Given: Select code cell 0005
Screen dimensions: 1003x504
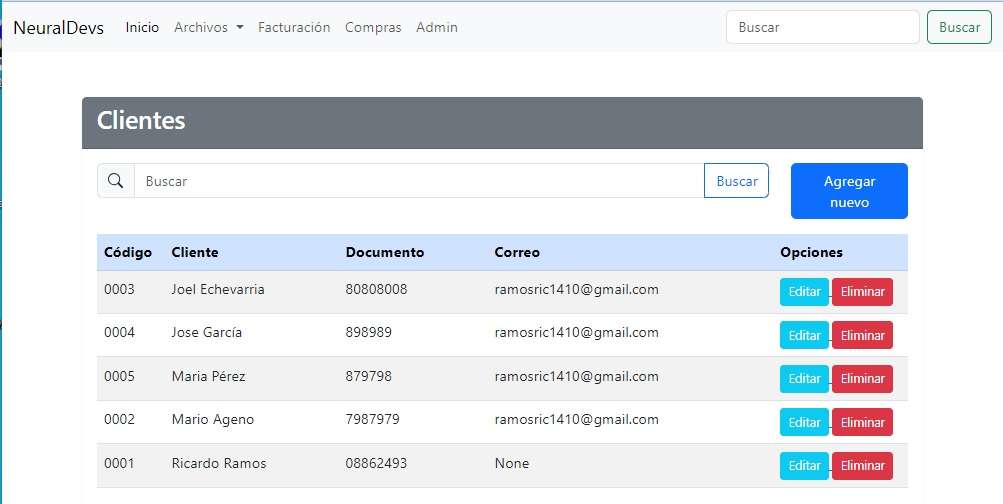Looking at the screenshot, I should (120, 376).
